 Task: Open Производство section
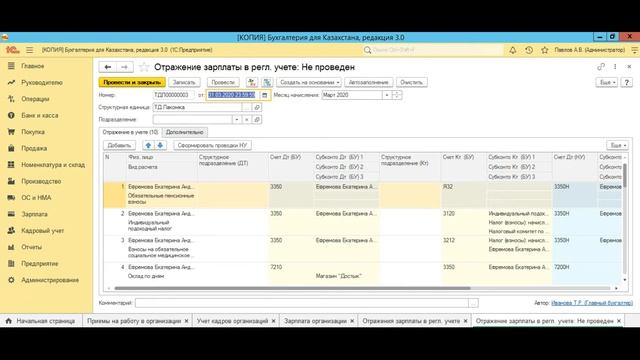41,181
